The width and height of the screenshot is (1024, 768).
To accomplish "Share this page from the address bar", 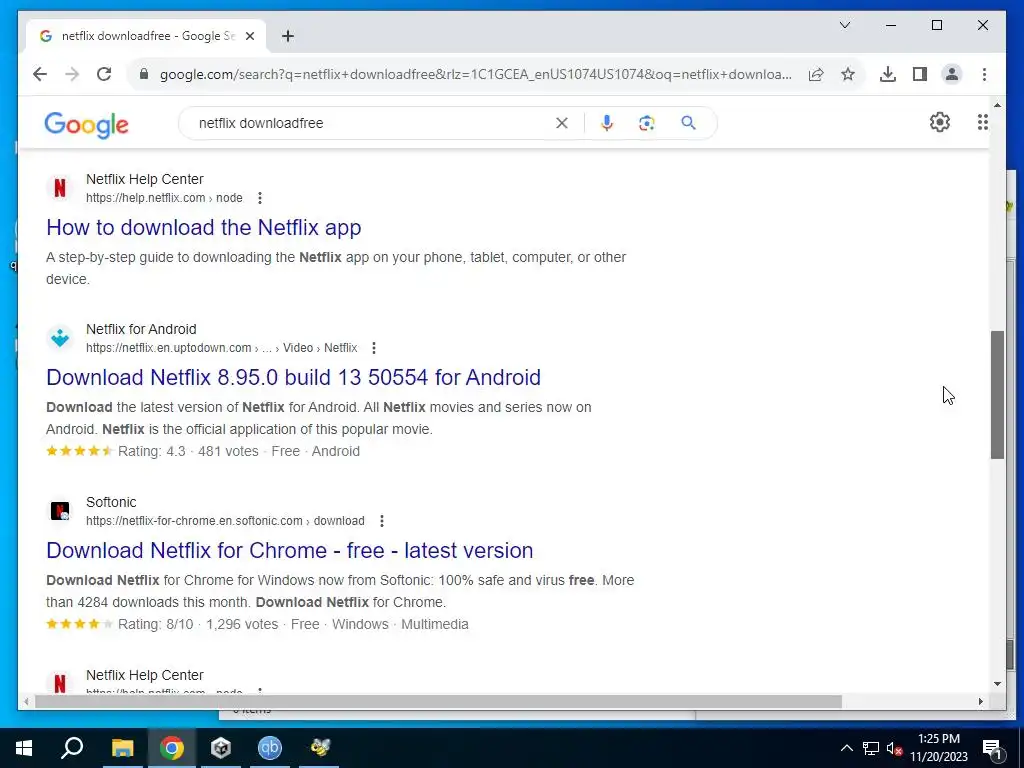I will click(816, 74).
